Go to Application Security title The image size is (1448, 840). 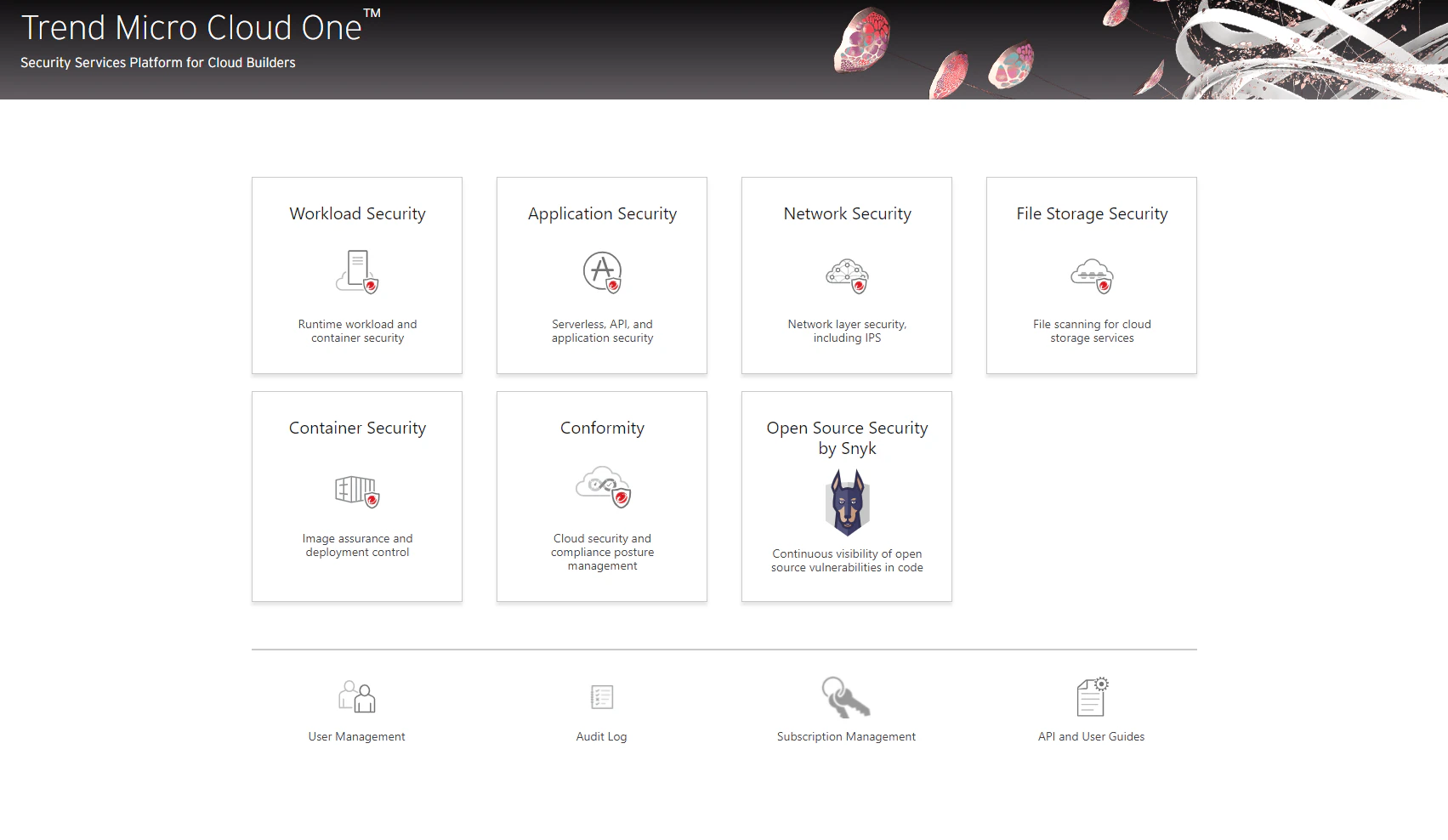pyautogui.click(x=602, y=214)
